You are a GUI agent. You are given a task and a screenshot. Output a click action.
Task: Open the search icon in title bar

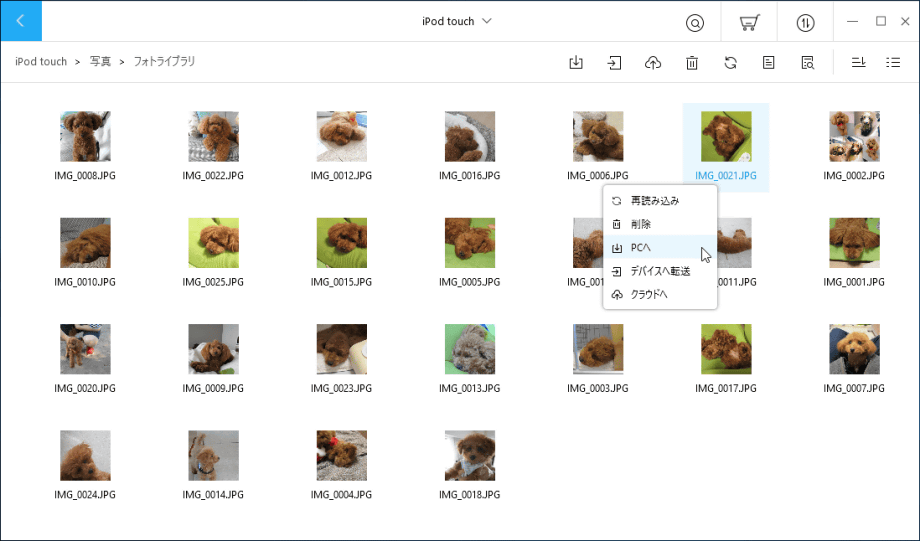tap(695, 23)
